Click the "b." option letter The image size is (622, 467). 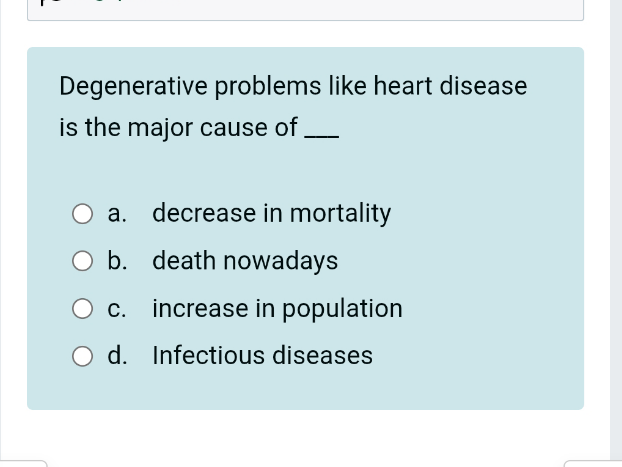pos(118,261)
